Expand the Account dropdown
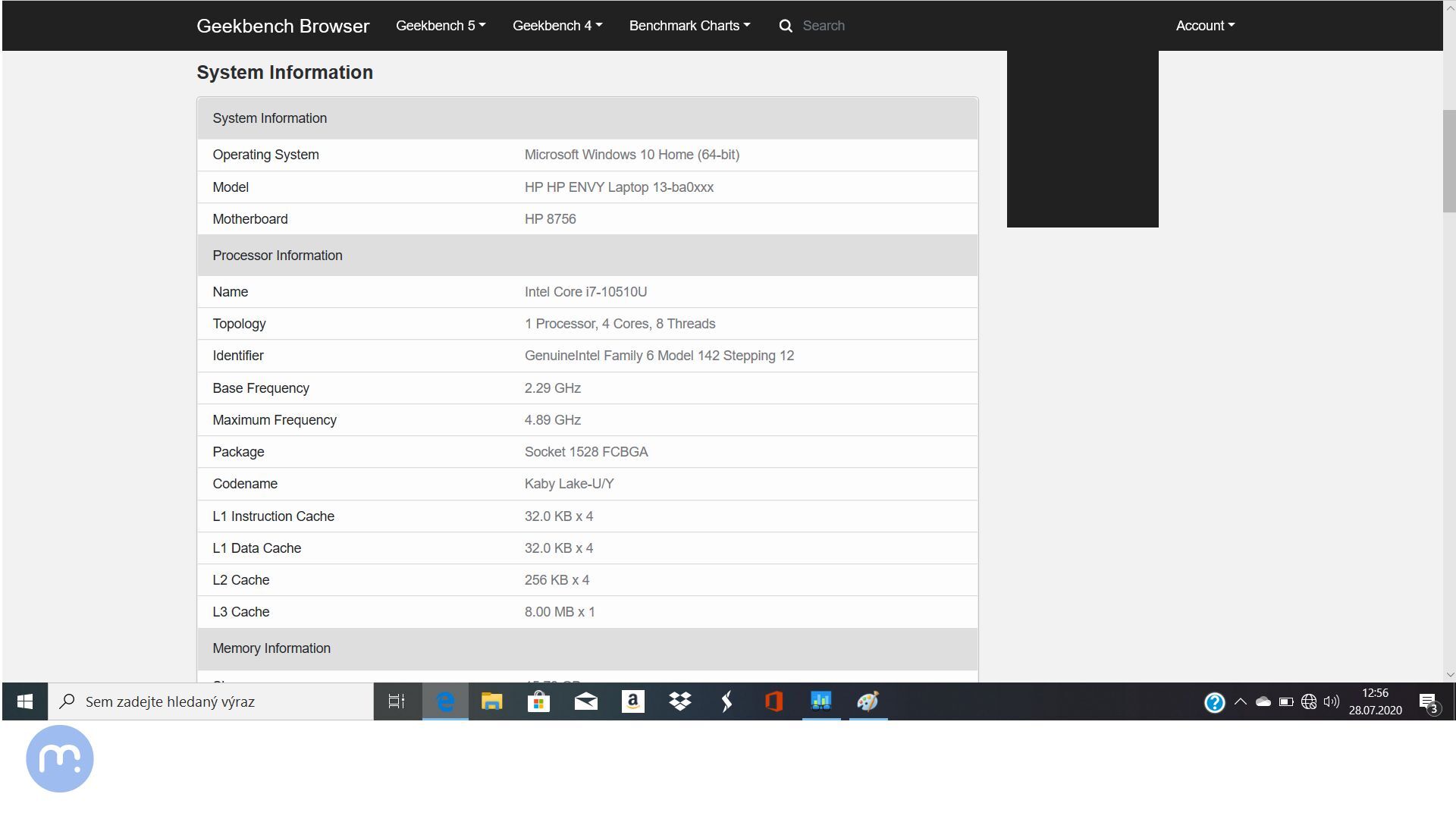 click(1204, 25)
